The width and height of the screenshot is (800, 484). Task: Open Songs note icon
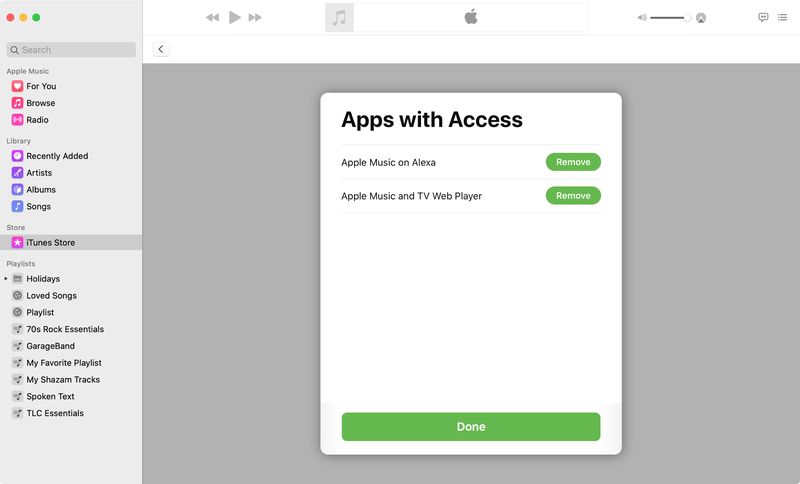[17, 207]
